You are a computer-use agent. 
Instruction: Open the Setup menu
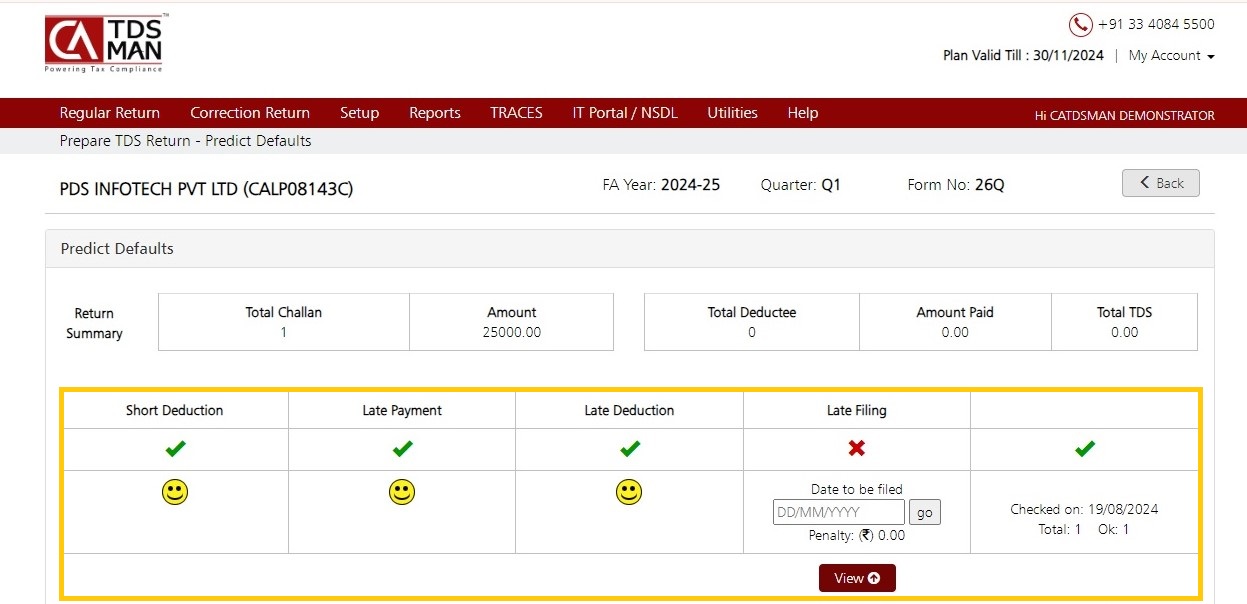coord(359,113)
